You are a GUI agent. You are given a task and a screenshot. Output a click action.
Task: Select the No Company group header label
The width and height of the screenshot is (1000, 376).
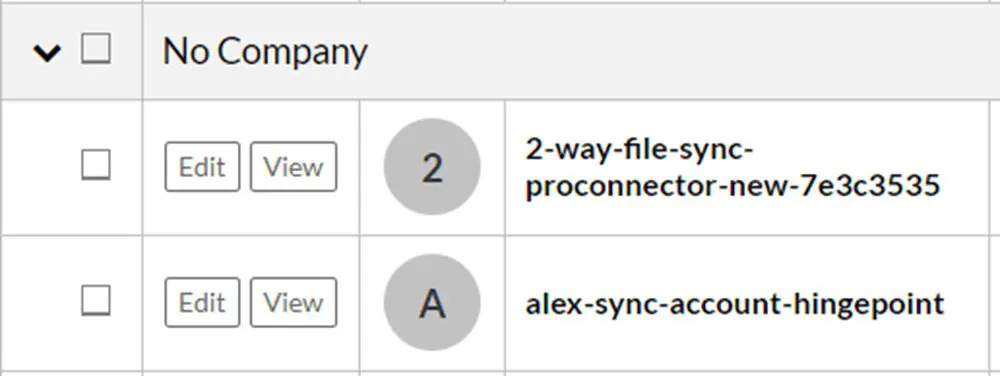click(265, 52)
